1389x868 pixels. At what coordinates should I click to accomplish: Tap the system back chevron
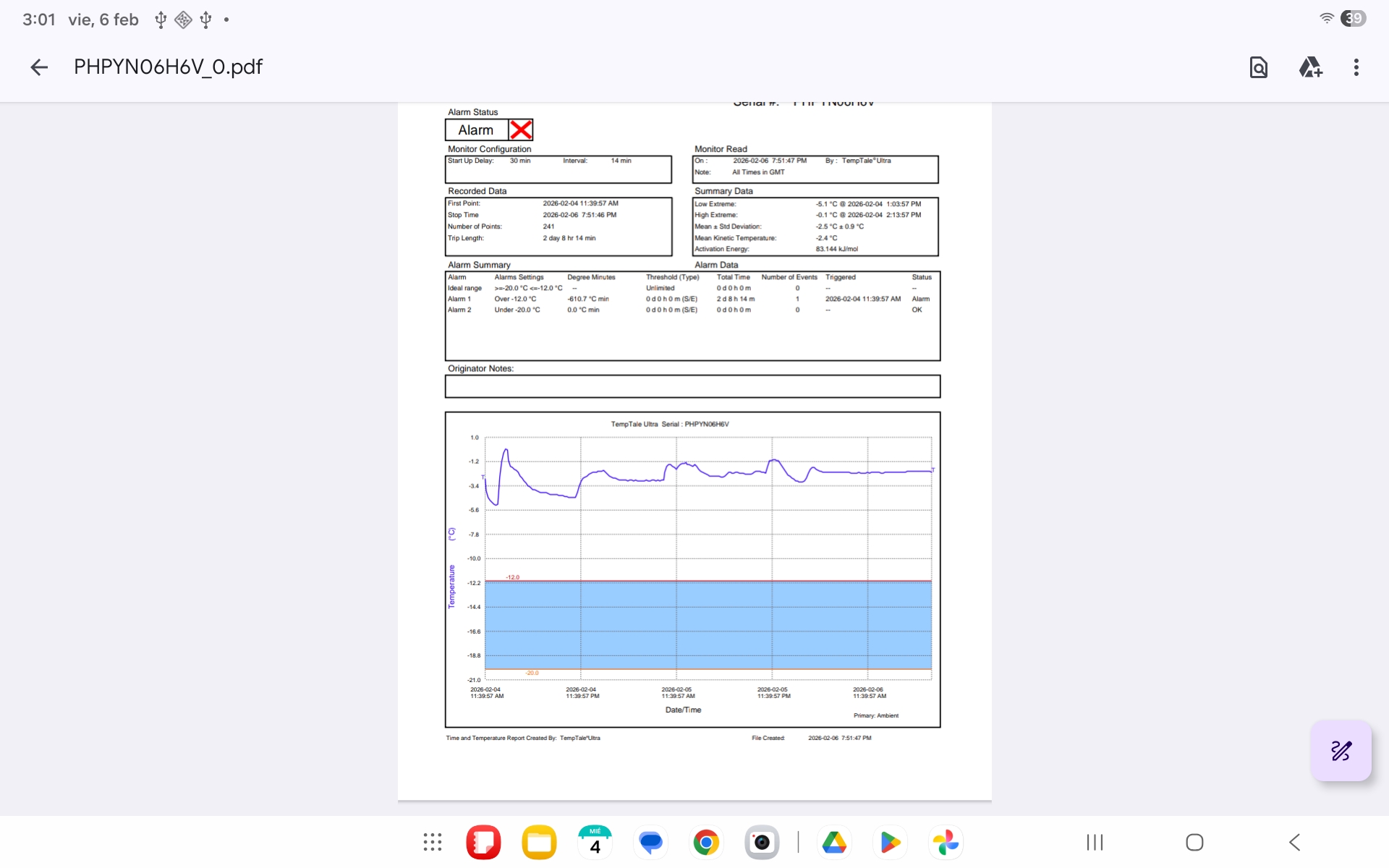point(1294,842)
